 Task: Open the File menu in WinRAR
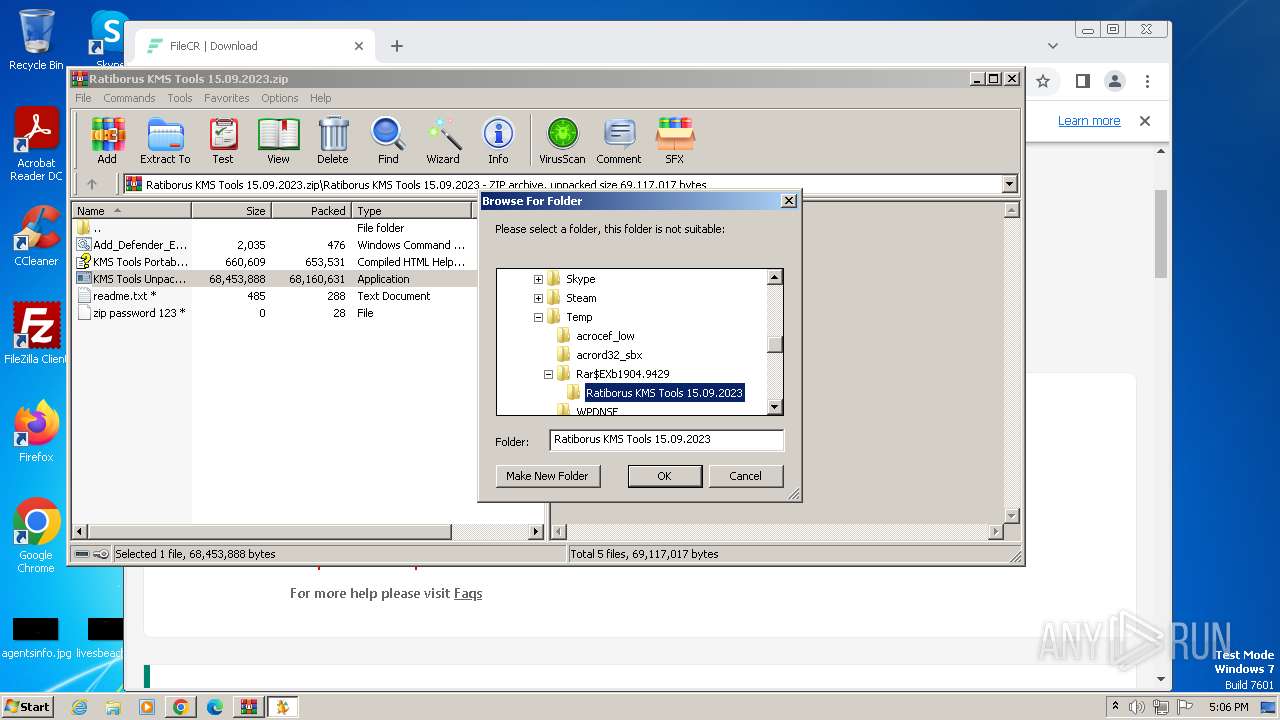(x=83, y=98)
